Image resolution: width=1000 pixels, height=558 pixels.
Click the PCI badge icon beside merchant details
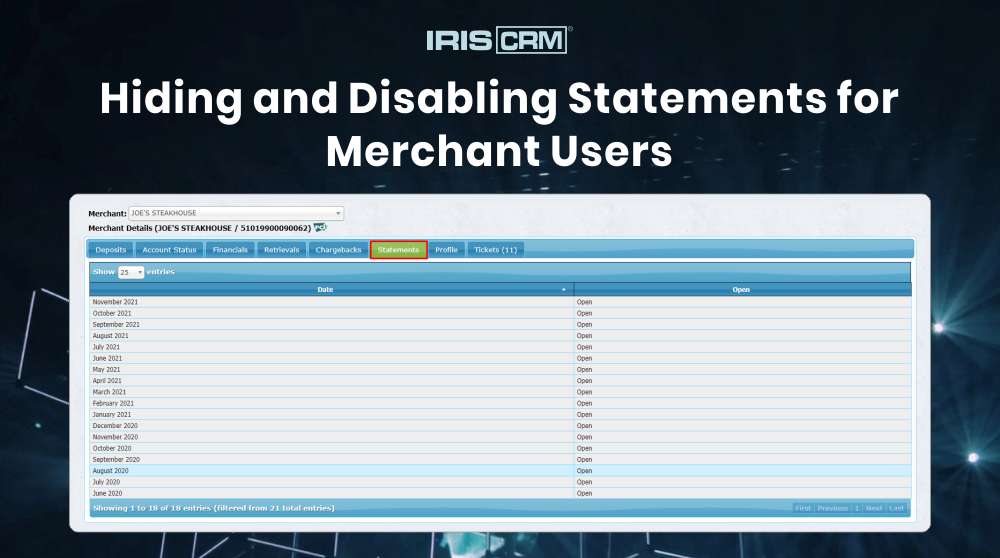320,228
